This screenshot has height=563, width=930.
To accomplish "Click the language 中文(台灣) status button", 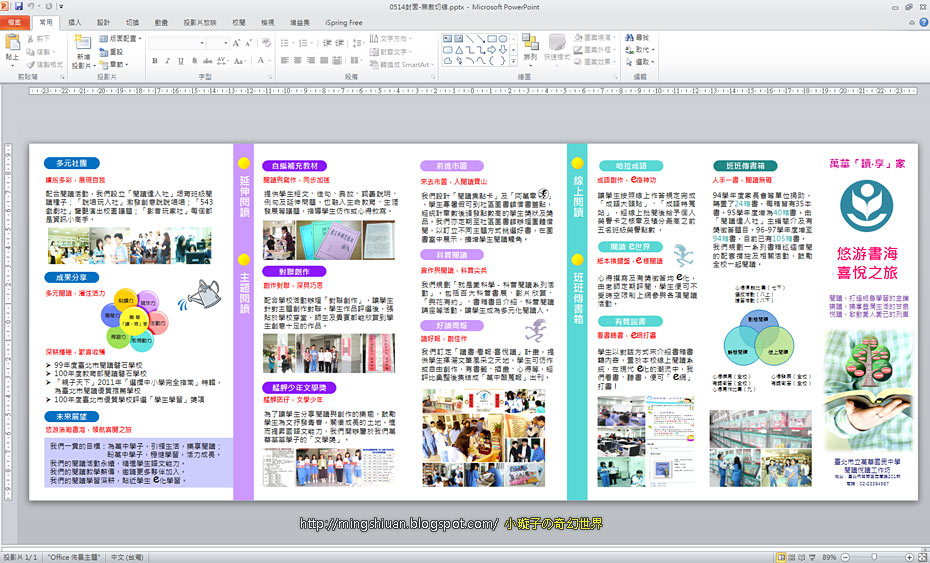I will (127, 558).
